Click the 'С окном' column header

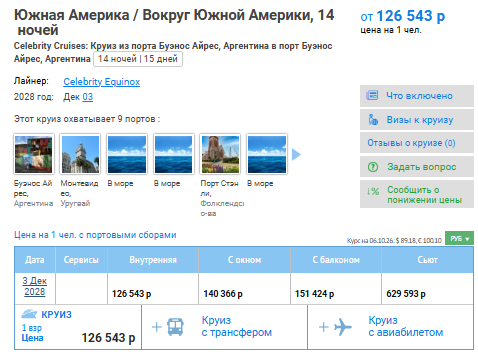(x=244, y=260)
